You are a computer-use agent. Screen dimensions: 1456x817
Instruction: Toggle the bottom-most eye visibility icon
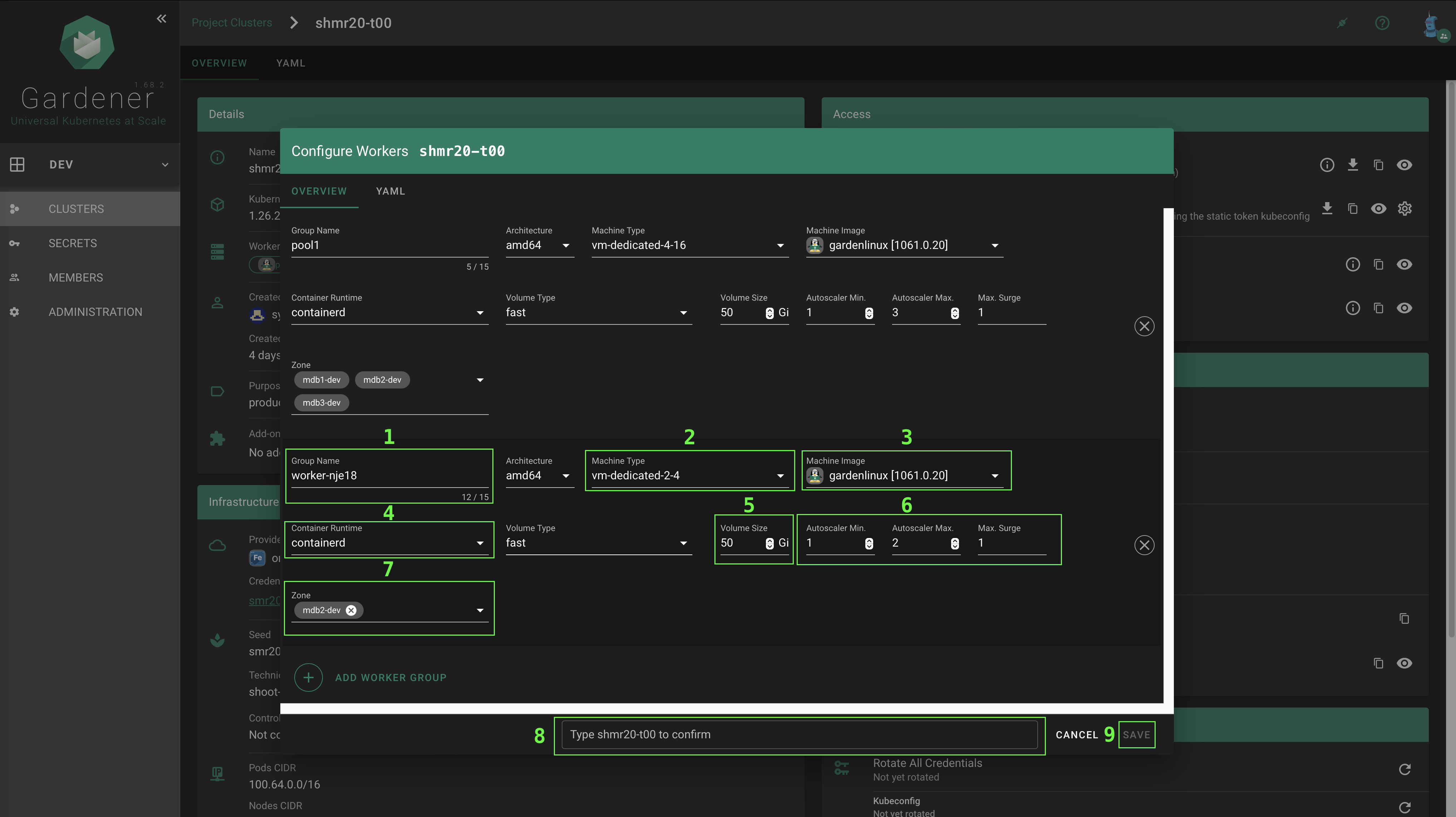(1405, 663)
